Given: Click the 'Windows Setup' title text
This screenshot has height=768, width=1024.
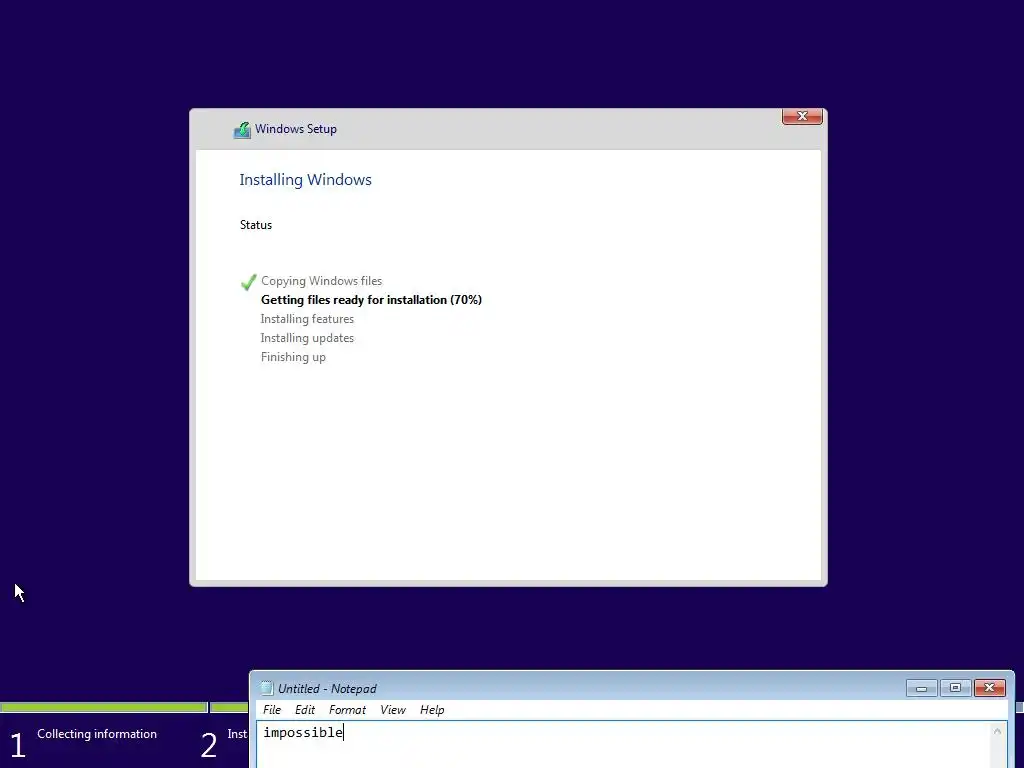Looking at the screenshot, I should (x=296, y=129).
